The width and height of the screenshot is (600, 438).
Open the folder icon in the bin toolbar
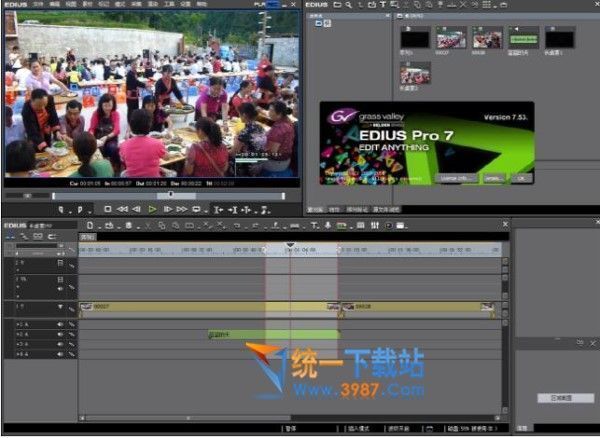pyautogui.click(x=336, y=5)
